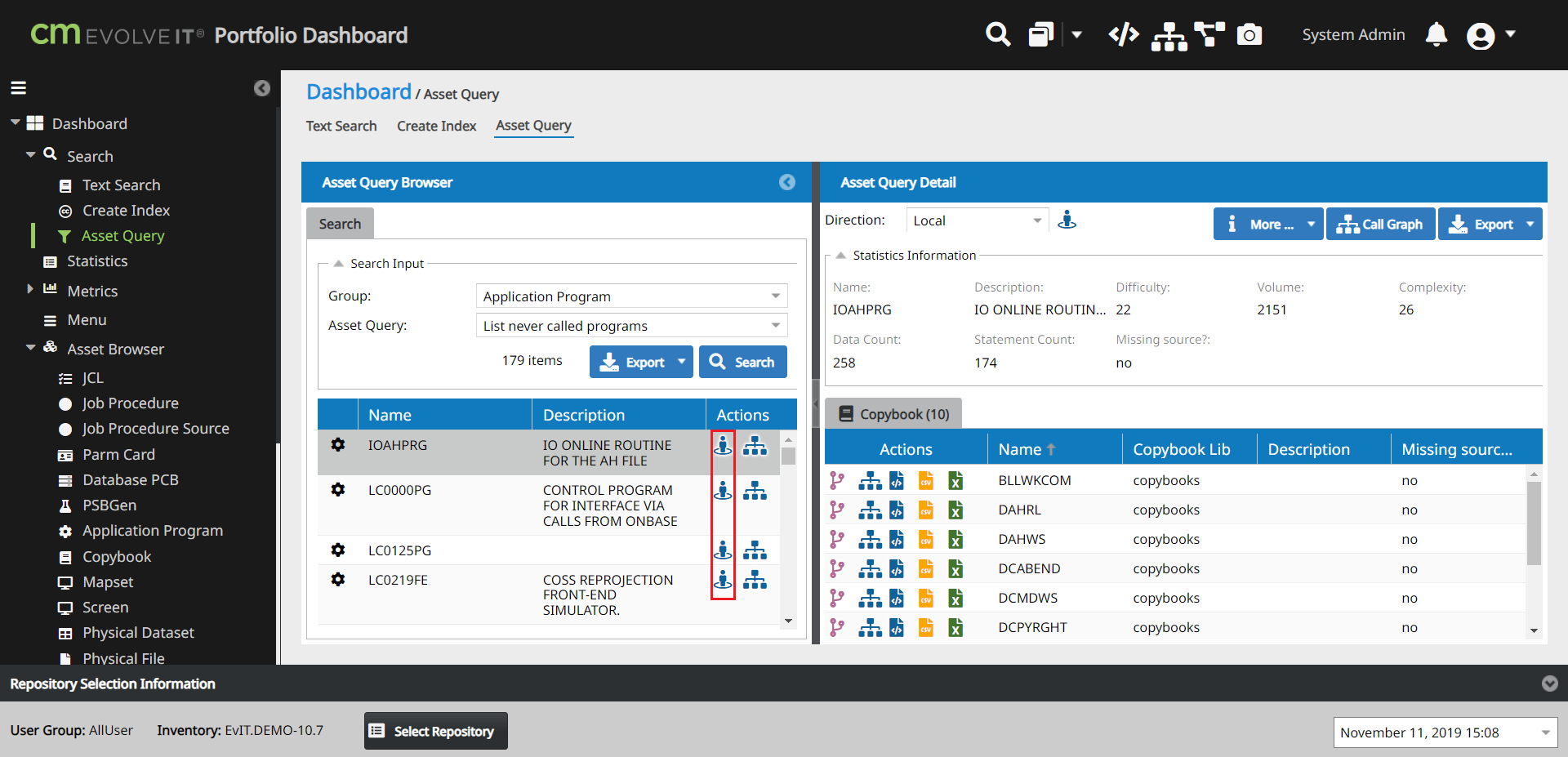Image resolution: width=1568 pixels, height=757 pixels.
Task: Open the Direction Local dropdown
Action: point(977,220)
